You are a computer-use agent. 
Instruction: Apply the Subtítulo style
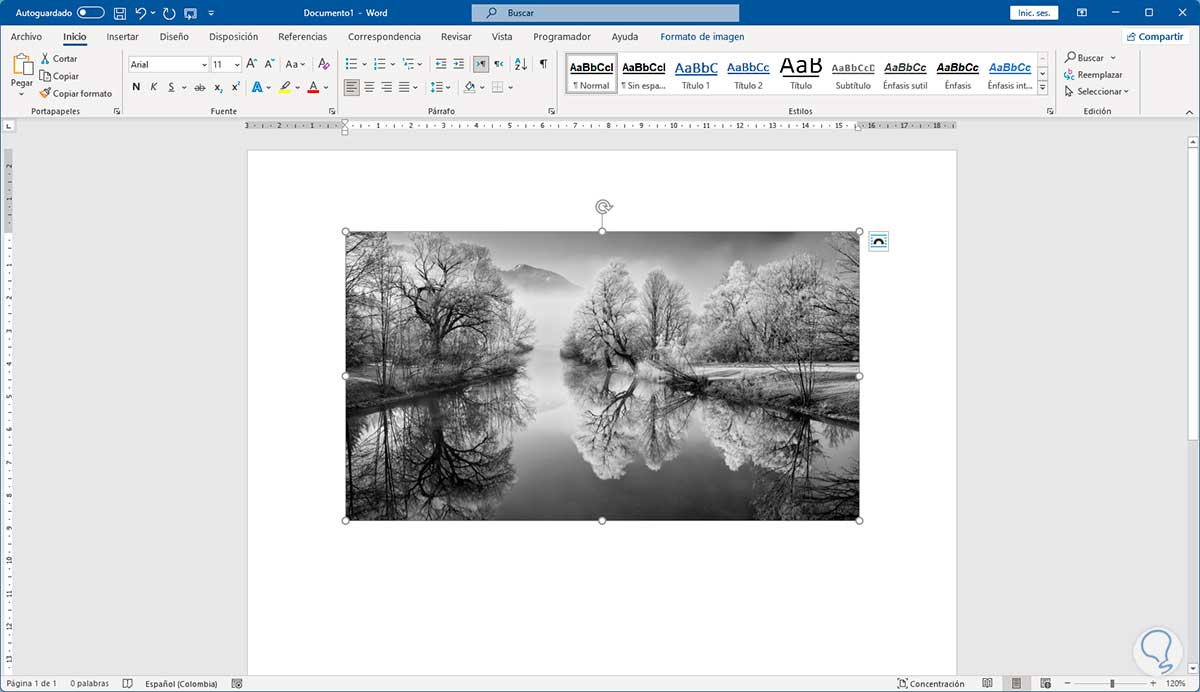pos(853,74)
